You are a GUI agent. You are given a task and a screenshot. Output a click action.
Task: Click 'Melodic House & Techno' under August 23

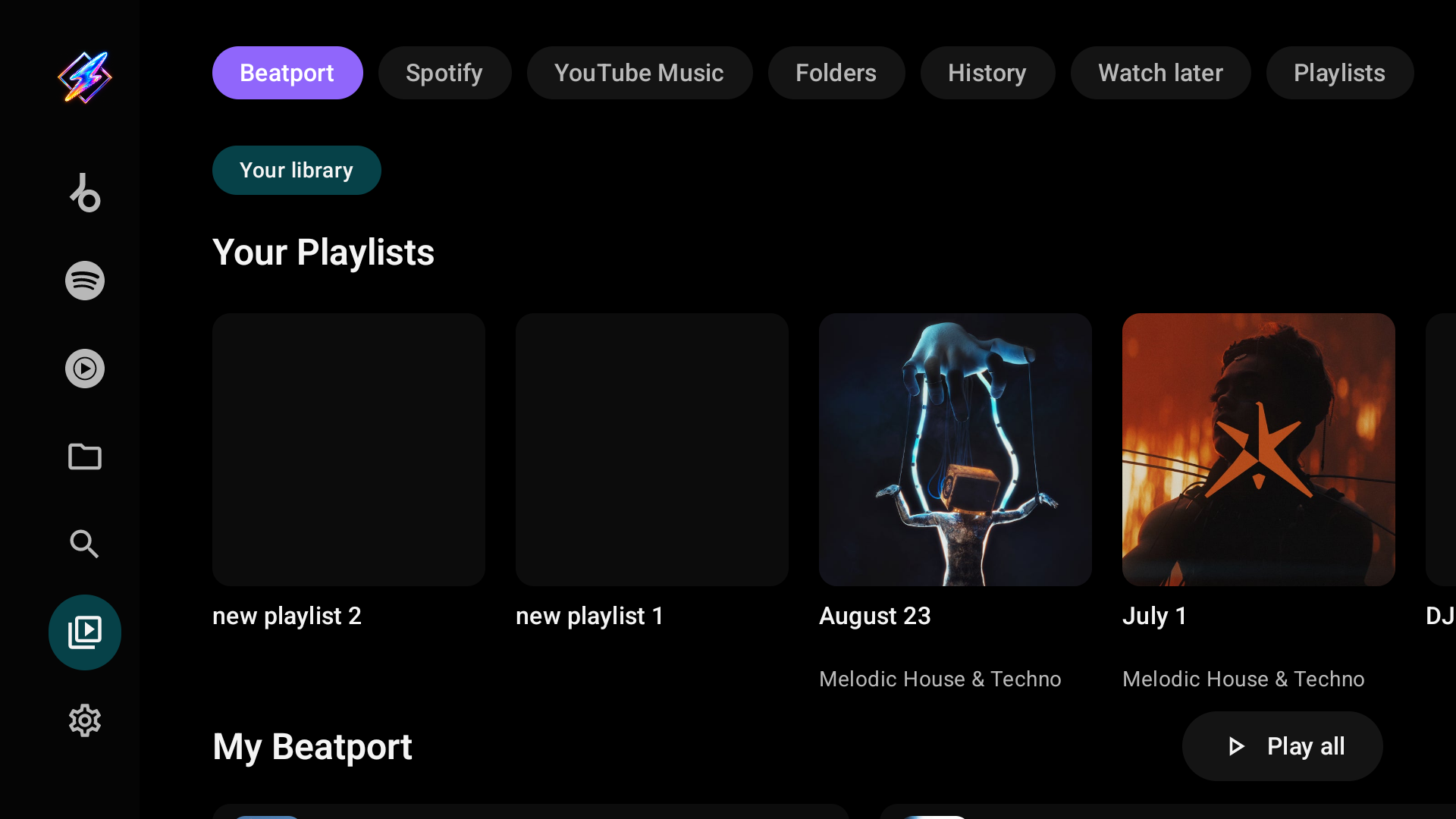[940, 679]
